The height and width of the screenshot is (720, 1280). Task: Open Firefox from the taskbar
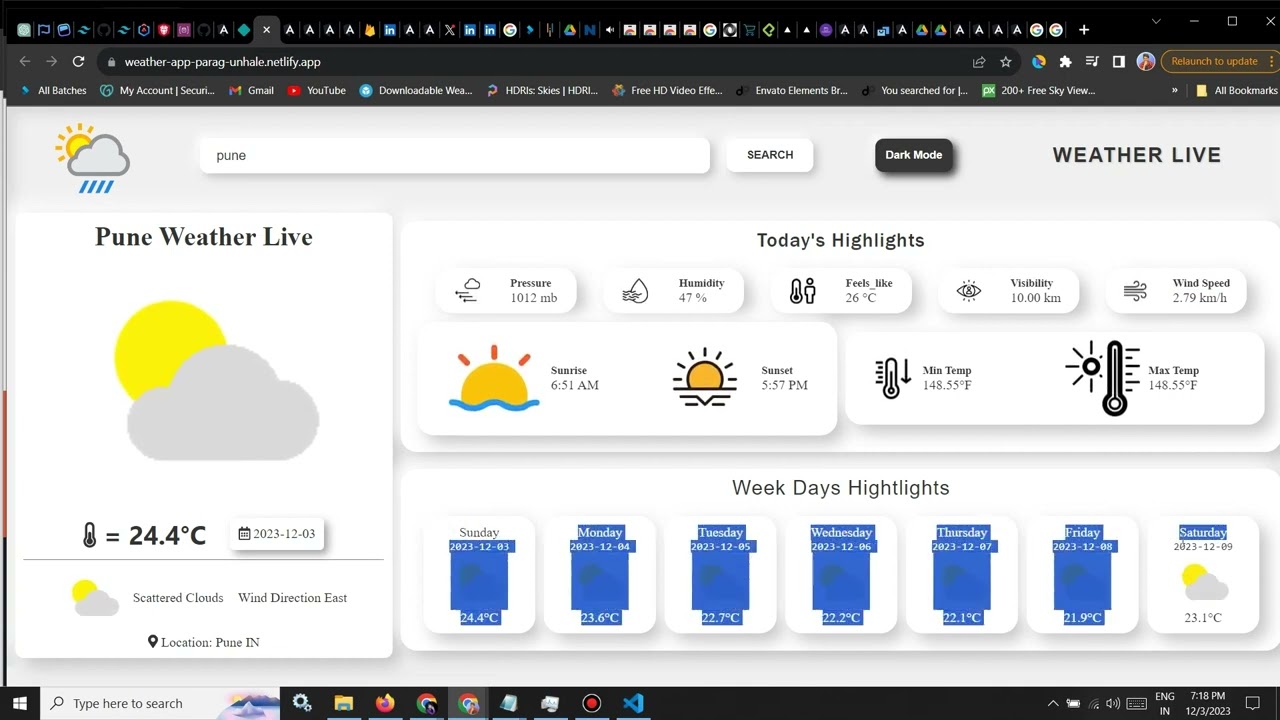(x=385, y=703)
